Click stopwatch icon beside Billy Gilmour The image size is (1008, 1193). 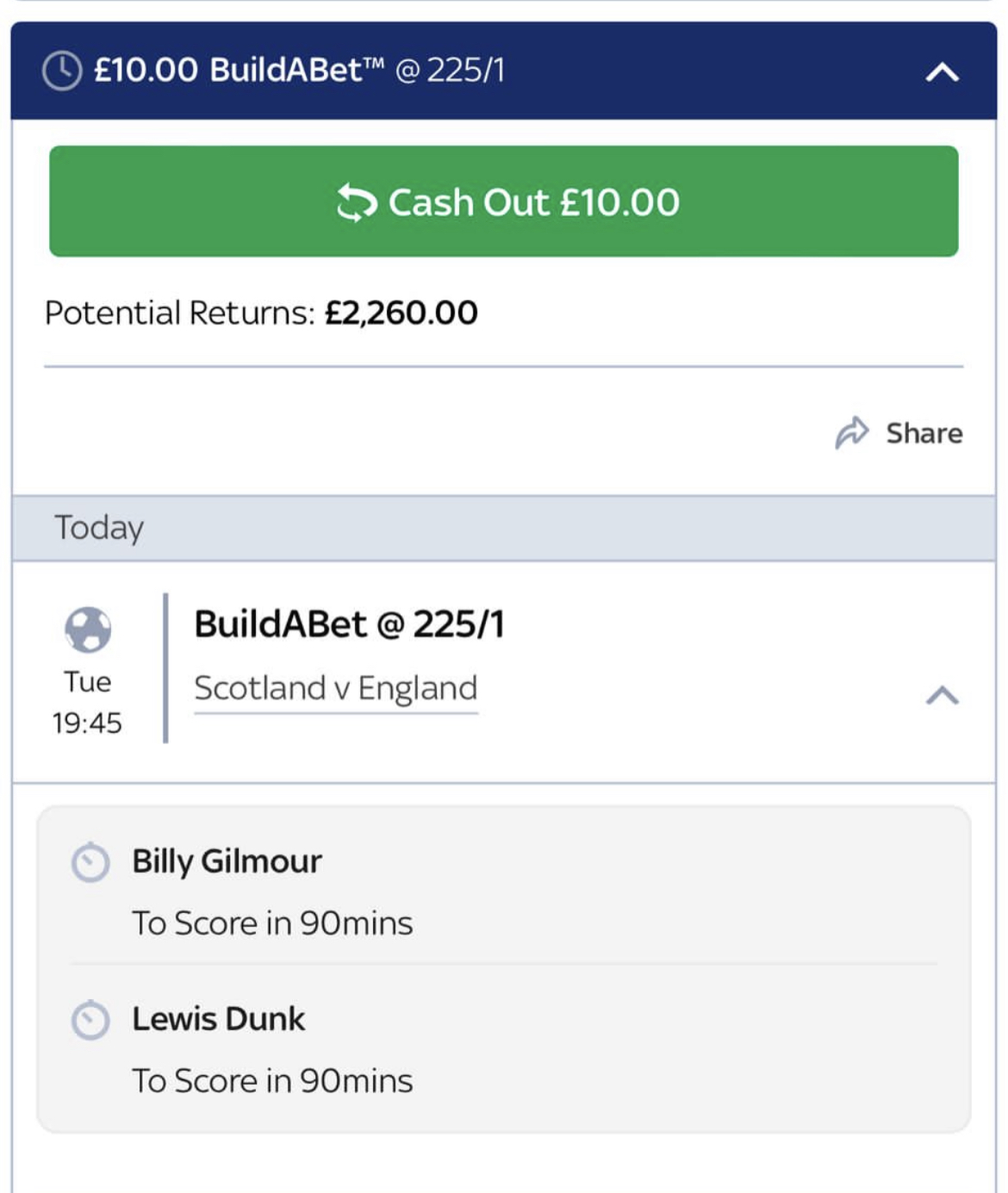tap(90, 862)
